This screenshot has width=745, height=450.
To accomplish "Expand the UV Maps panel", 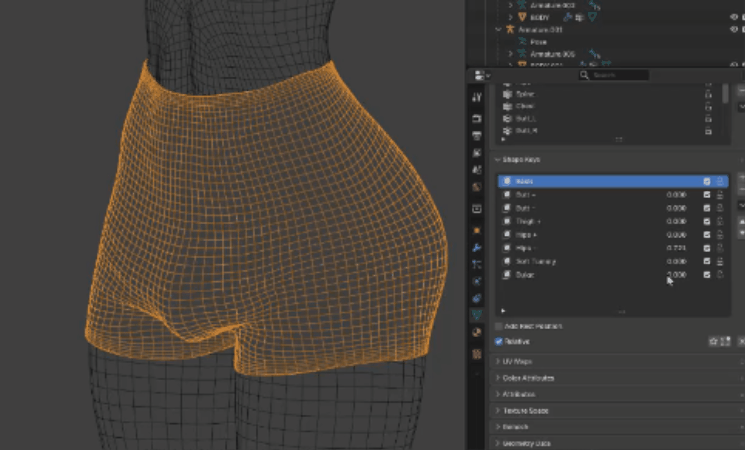I will pos(497,361).
